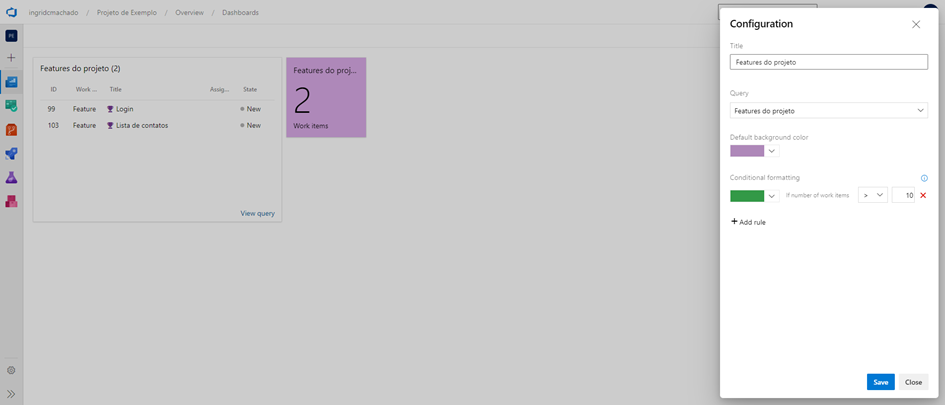The width and height of the screenshot is (945, 405).
Task: Click the plus icon in sidebar
Action: [x=11, y=58]
